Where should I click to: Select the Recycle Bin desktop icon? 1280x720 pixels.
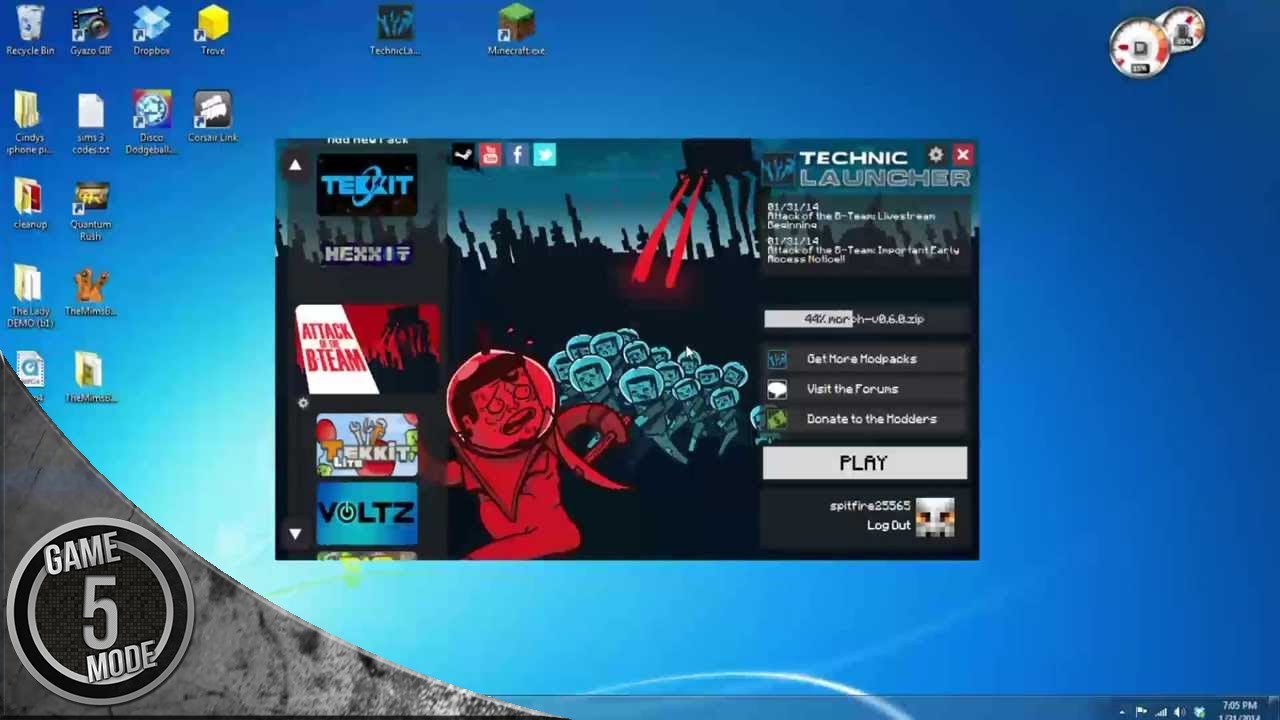[30, 30]
